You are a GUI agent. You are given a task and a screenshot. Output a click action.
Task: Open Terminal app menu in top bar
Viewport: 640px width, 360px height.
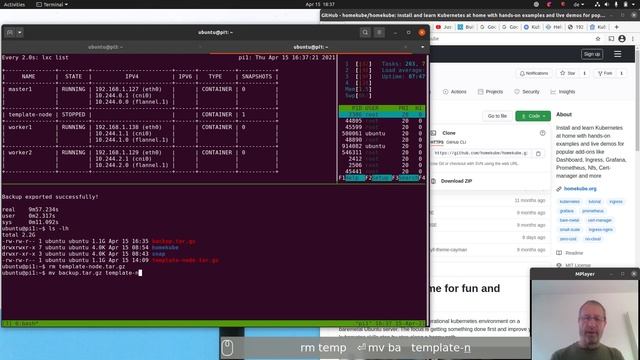[52, 4]
